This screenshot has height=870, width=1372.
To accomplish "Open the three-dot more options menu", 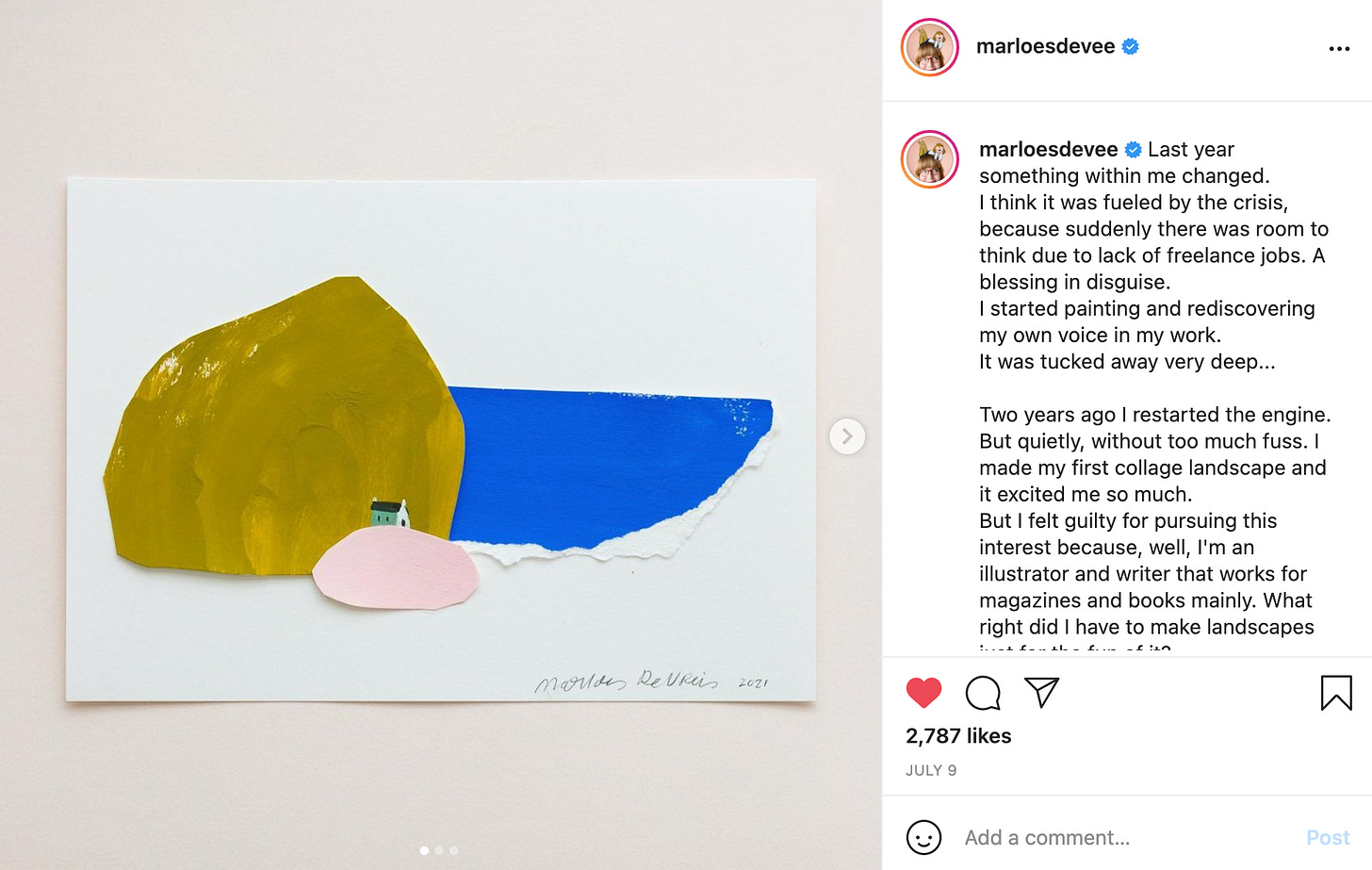I will click(x=1339, y=48).
